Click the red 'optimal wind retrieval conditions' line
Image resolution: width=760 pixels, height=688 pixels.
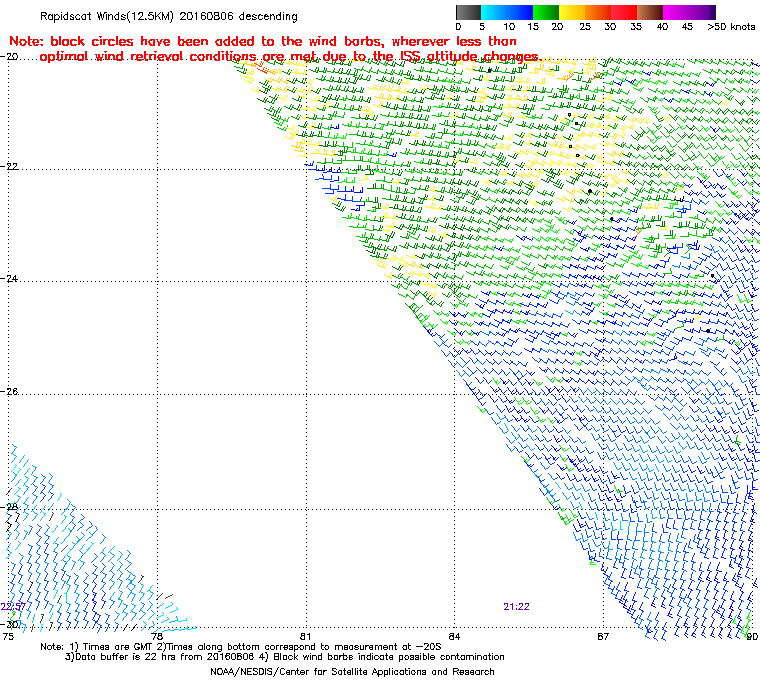[289, 57]
